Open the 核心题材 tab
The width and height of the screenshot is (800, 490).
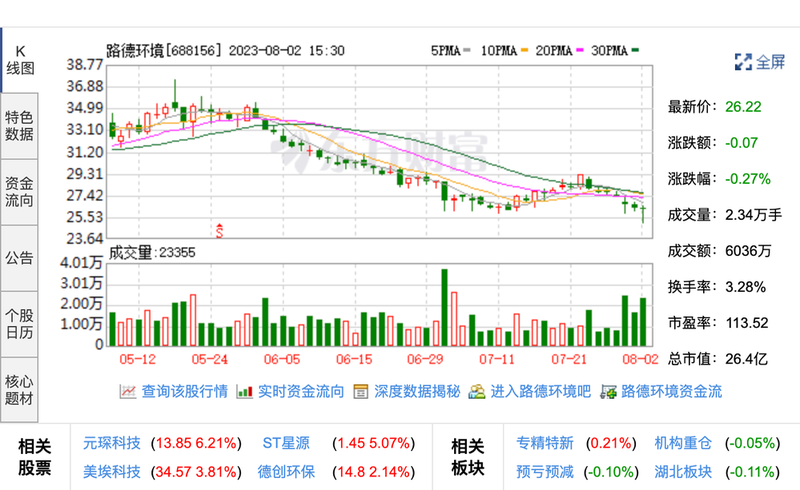point(20,389)
